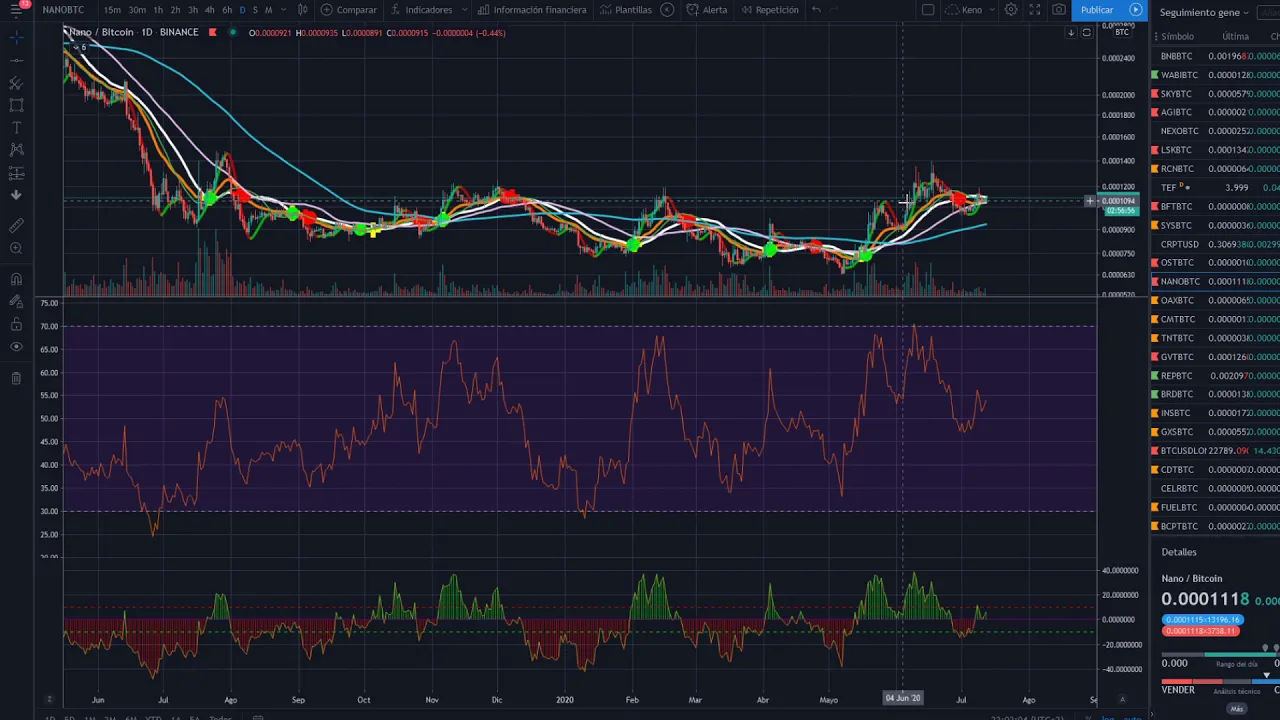This screenshot has width=1280, height=720.
Task: Expand the Indicadores favorites dropdown arrow
Action: pos(464,10)
